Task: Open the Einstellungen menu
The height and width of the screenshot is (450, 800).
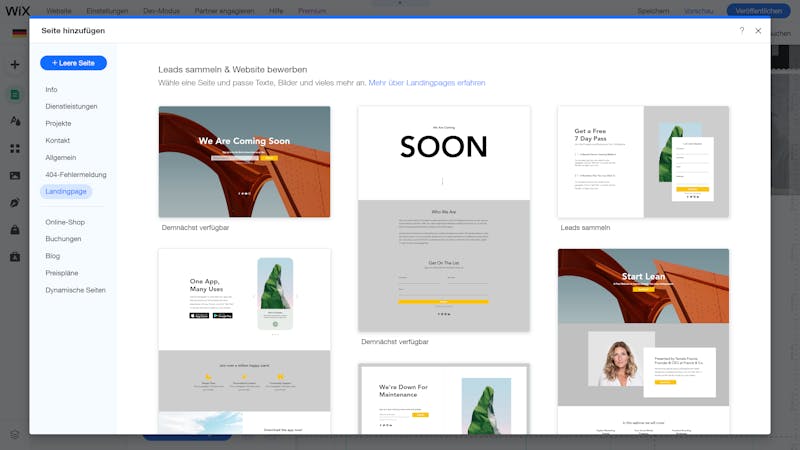Action: click(x=107, y=11)
